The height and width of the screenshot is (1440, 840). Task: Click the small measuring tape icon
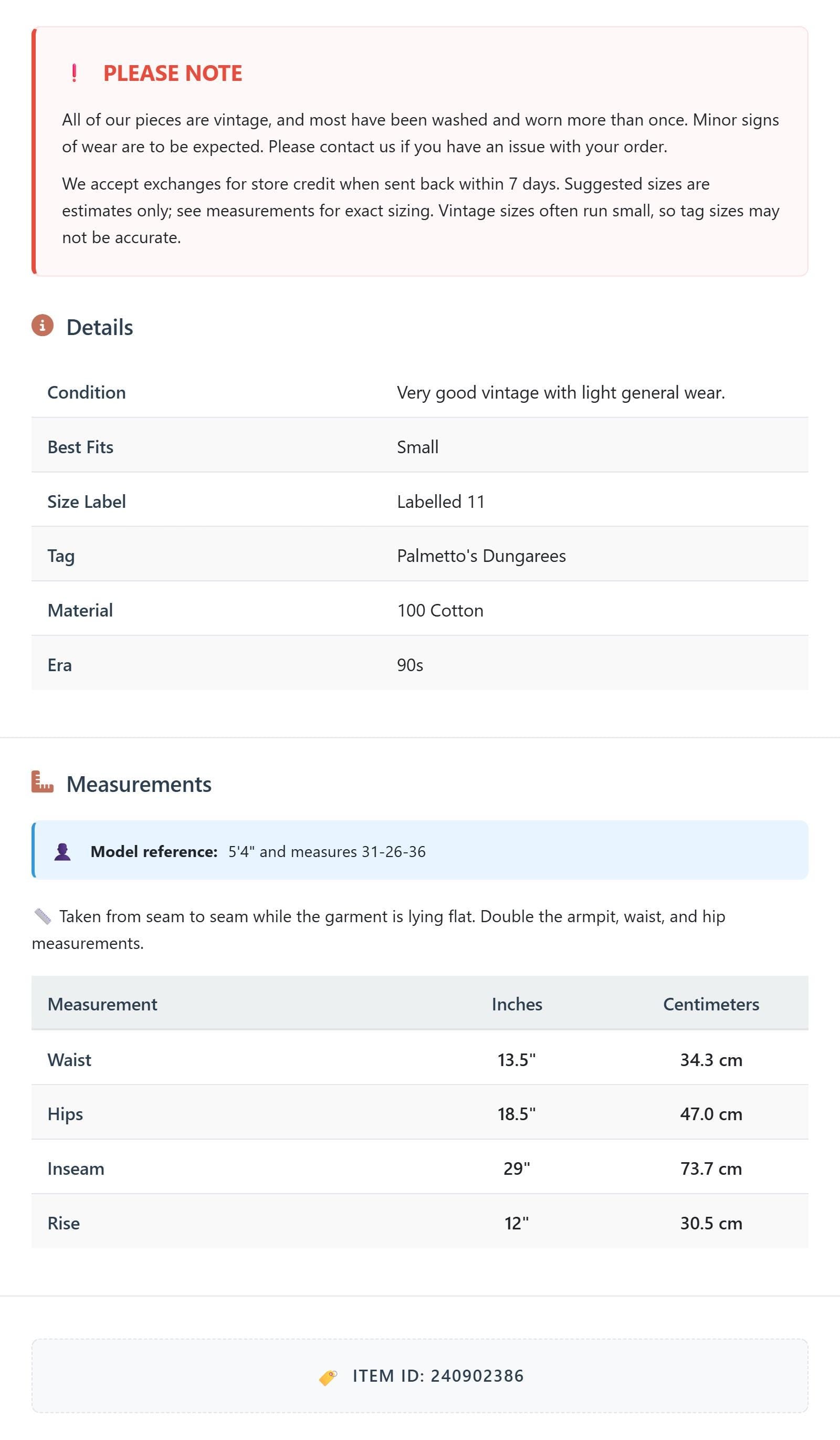(x=43, y=916)
